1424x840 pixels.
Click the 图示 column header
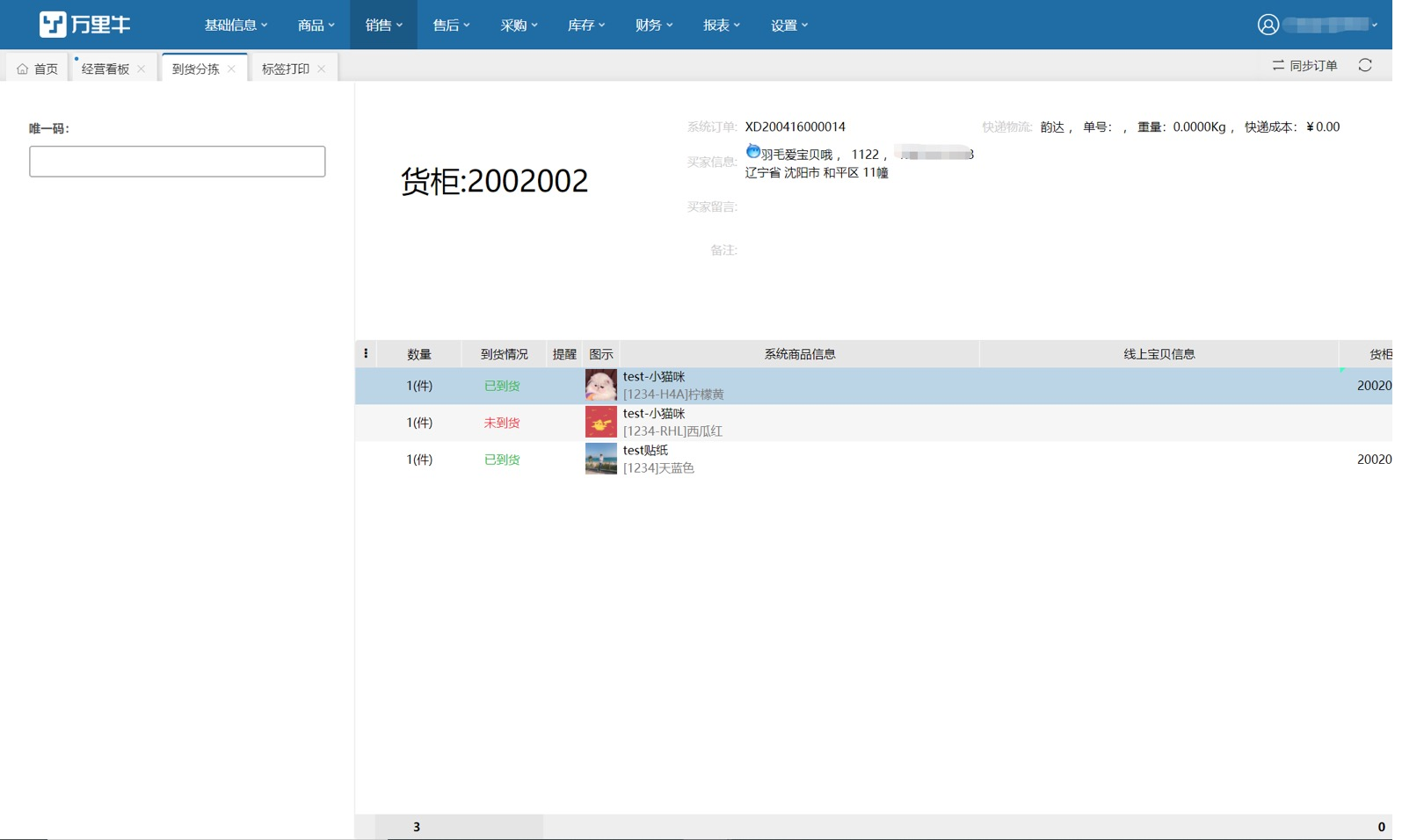[x=601, y=354]
